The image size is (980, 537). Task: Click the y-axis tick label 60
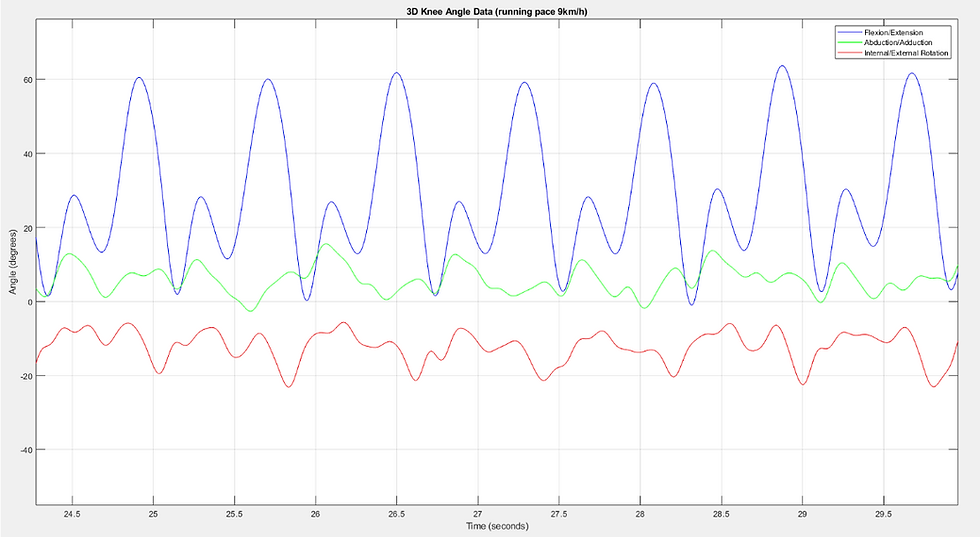(x=28, y=80)
